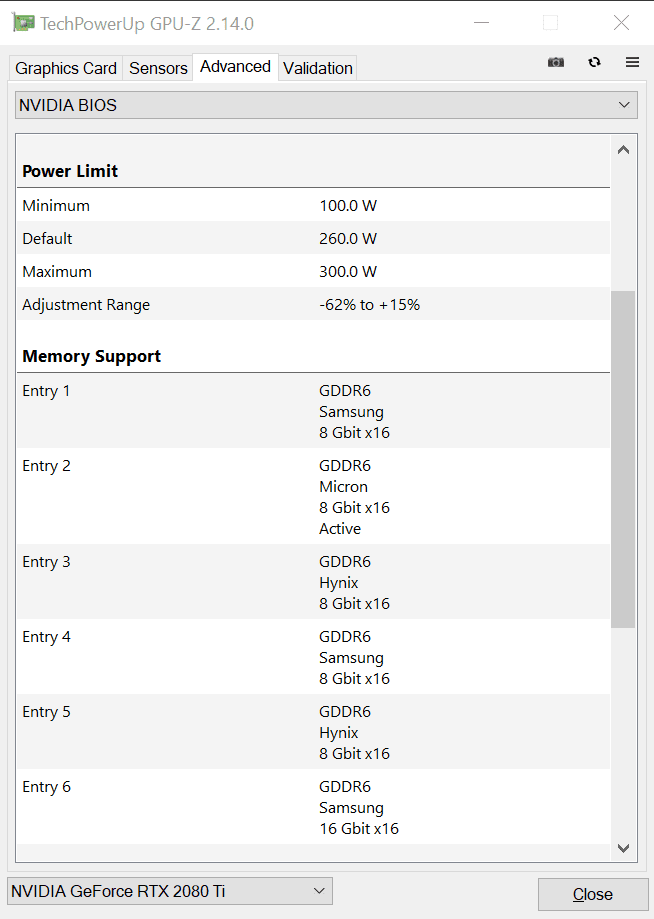Select the Default power limit row

coord(314,239)
